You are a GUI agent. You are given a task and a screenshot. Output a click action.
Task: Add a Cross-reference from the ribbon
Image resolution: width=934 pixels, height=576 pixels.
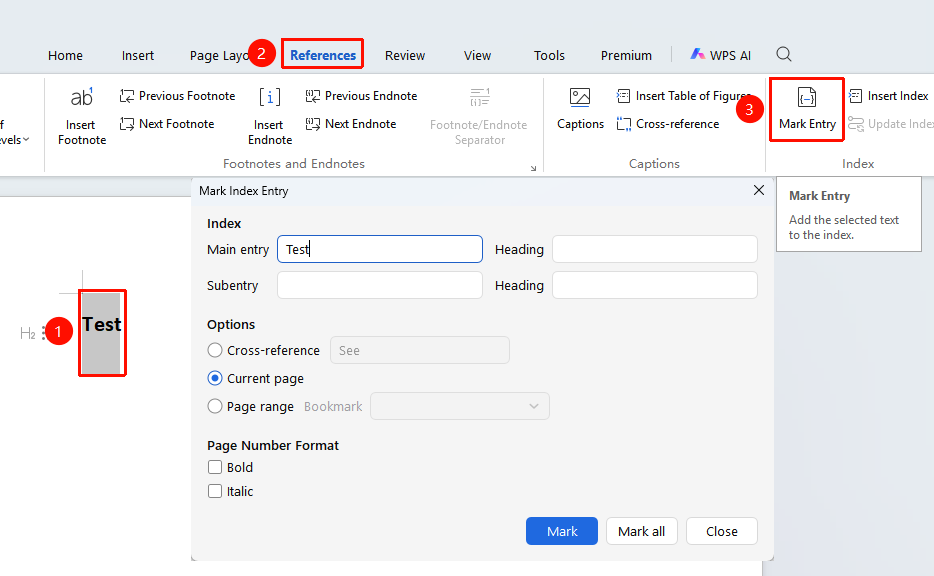tap(668, 124)
